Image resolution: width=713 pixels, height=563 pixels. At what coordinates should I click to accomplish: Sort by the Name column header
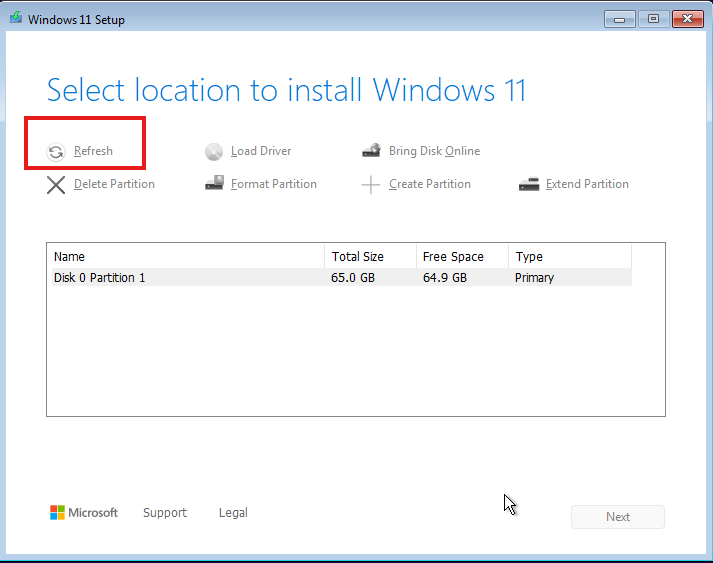(185, 257)
